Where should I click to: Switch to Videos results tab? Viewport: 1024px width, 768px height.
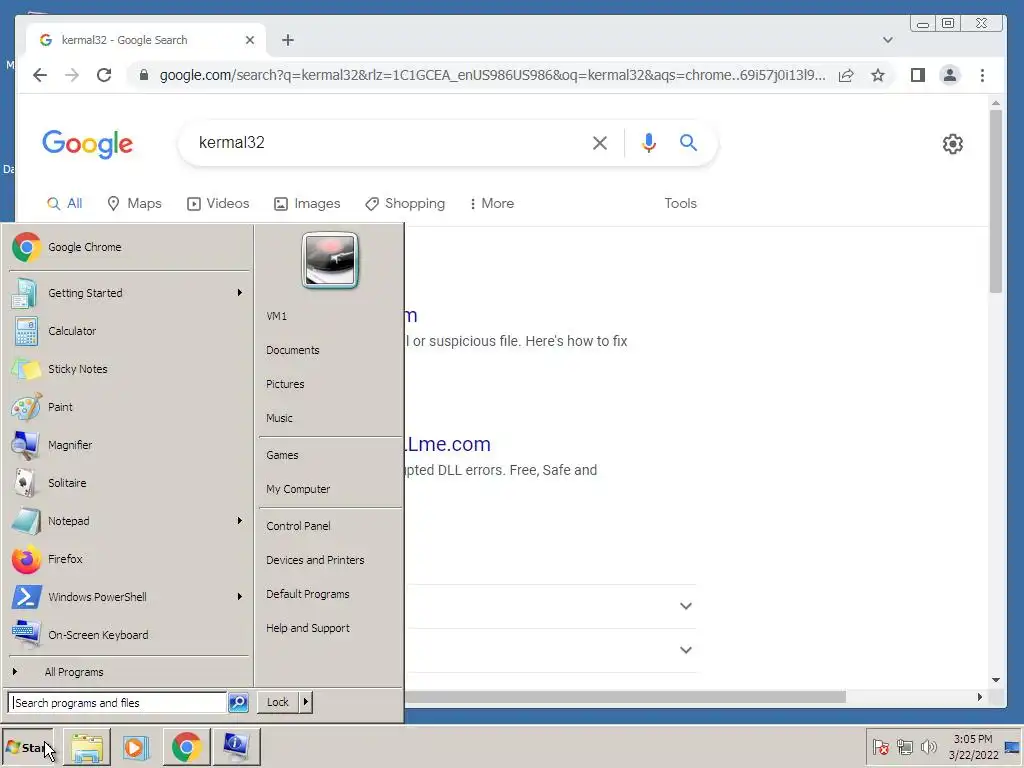(x=218, y=204)
